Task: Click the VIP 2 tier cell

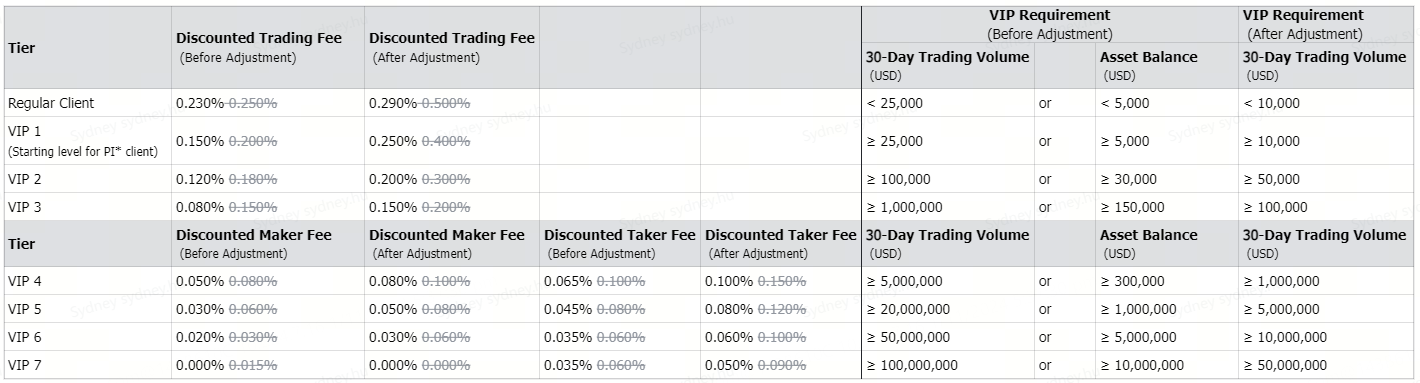Action: [x=87, y=179]
